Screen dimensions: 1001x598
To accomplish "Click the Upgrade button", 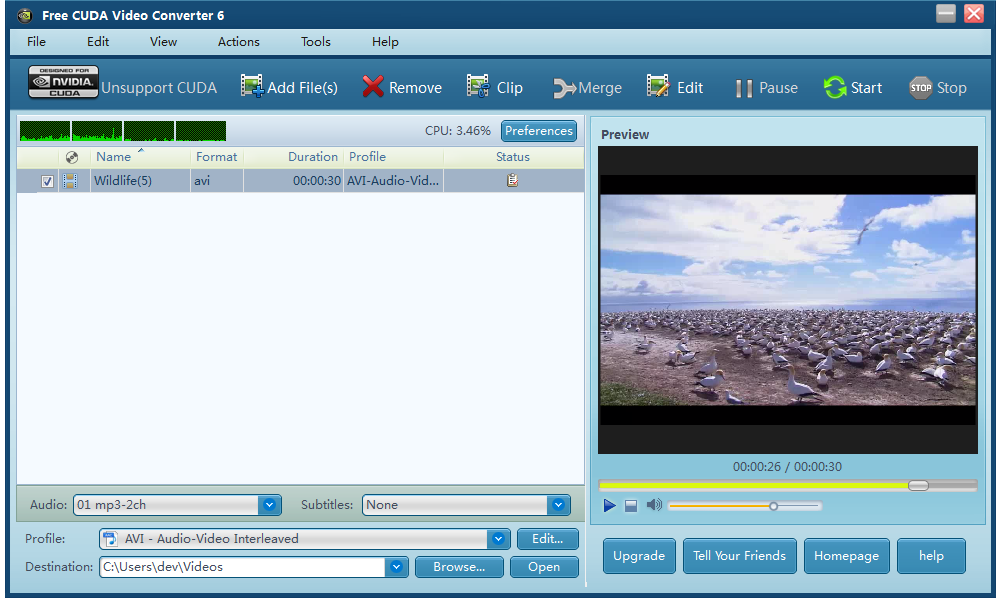I will tap(639, 556).
